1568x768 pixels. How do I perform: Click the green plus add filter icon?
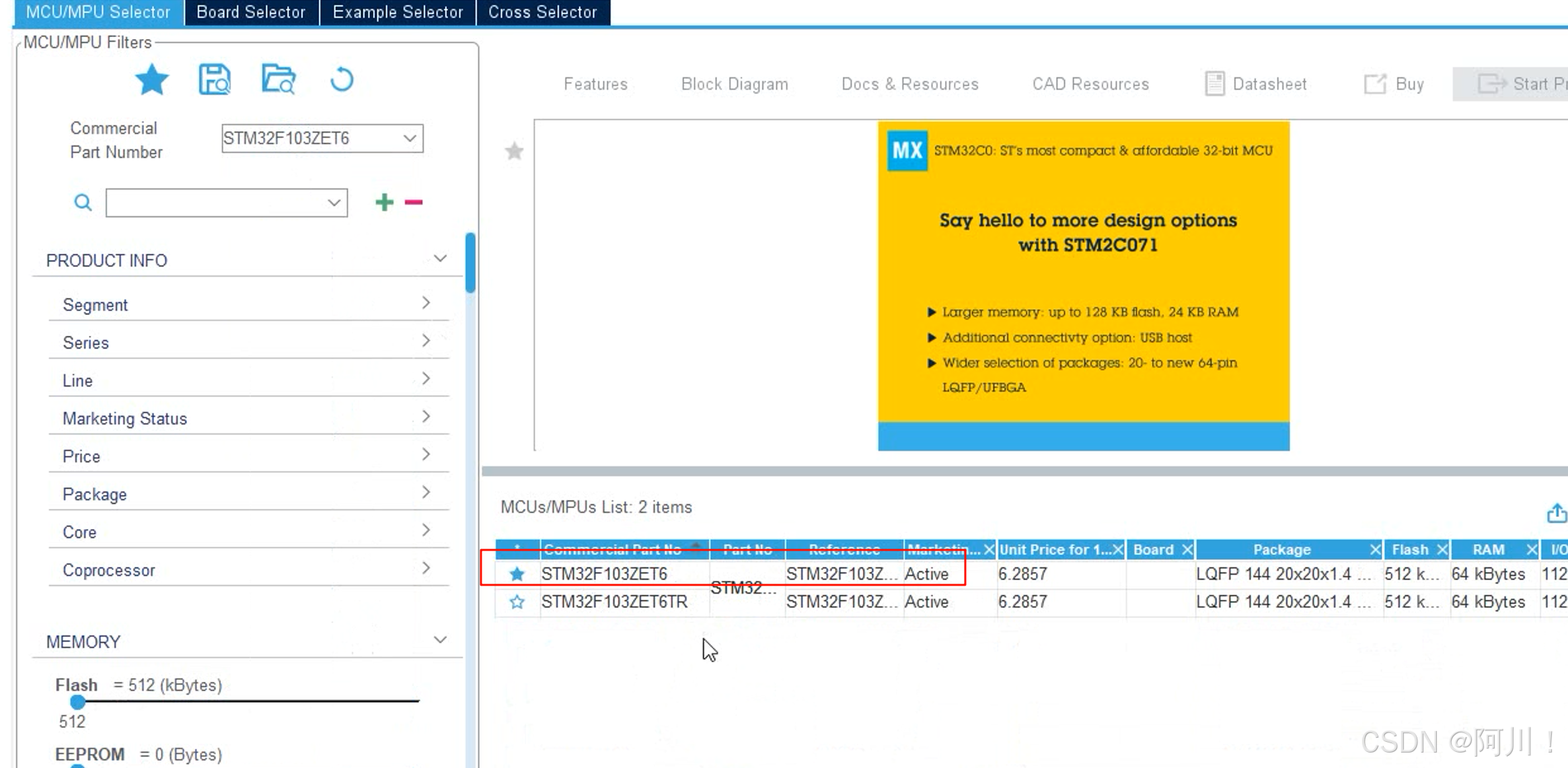[x=384, y=202]
